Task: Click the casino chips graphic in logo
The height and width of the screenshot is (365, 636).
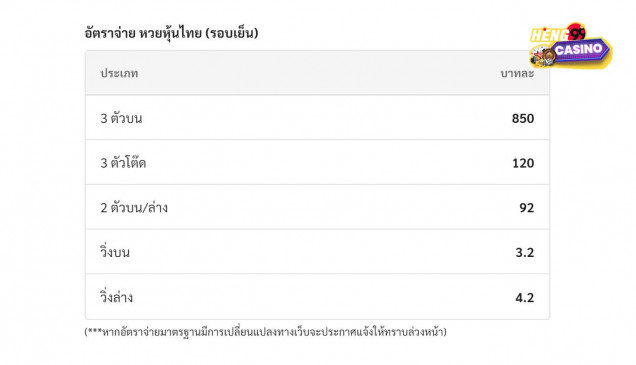Action: click(543, 56)
